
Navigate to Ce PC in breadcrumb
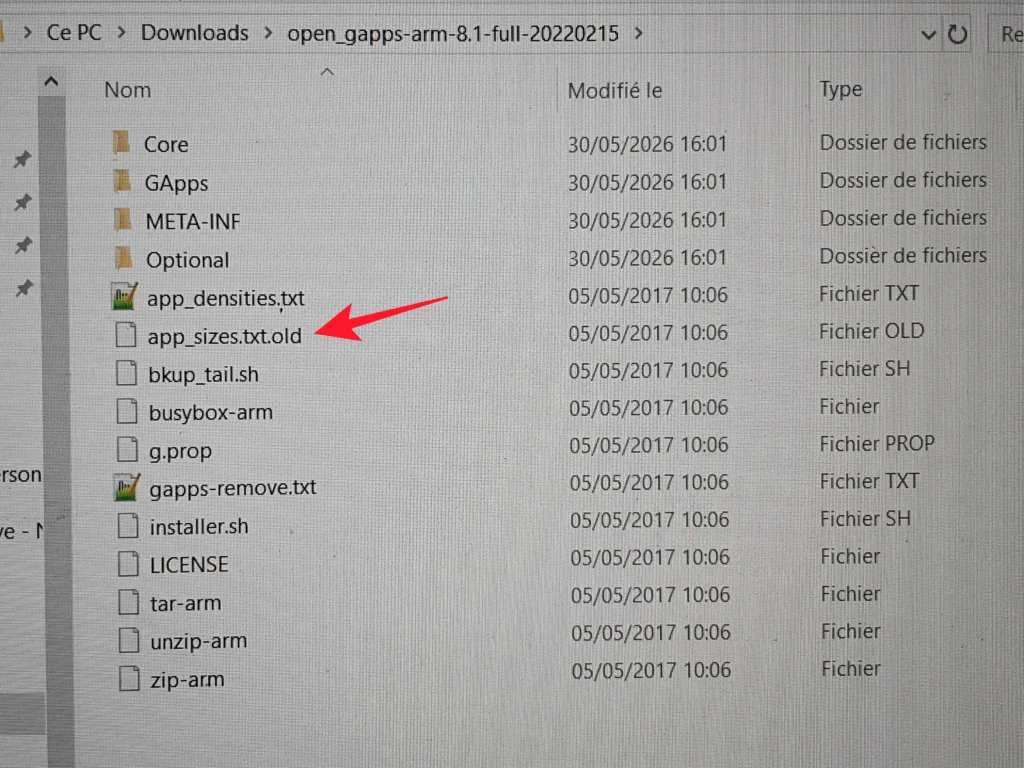[x=74, y=33]
